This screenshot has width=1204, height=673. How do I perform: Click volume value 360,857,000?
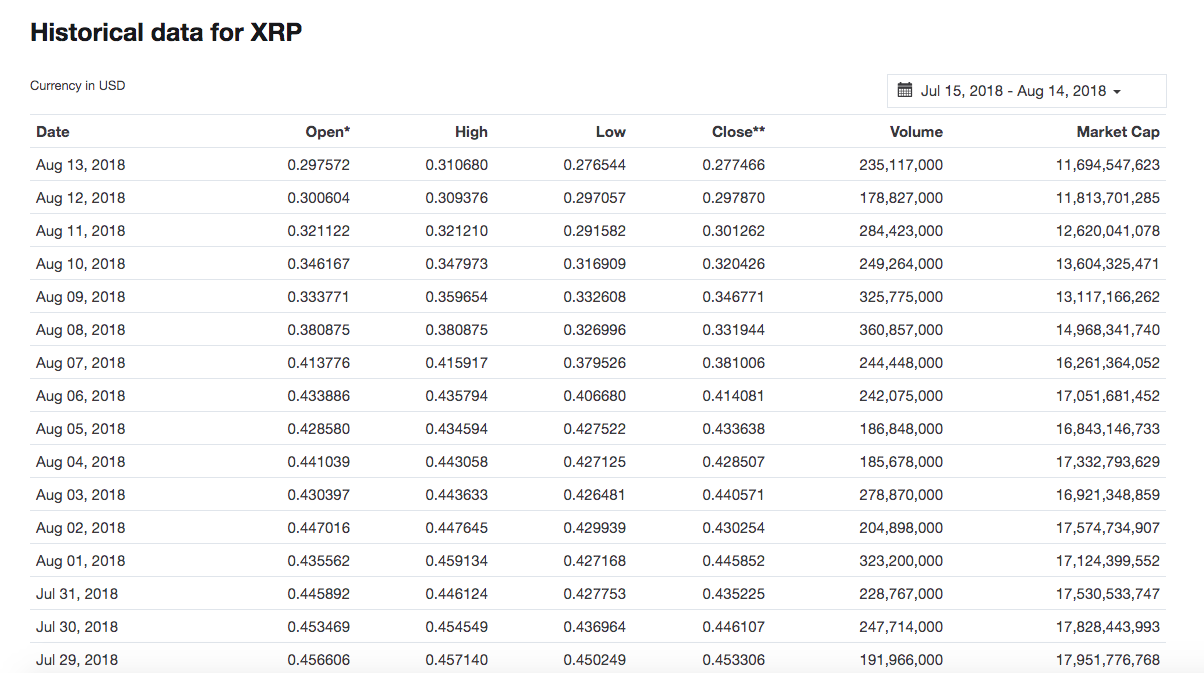coord(901,330)
